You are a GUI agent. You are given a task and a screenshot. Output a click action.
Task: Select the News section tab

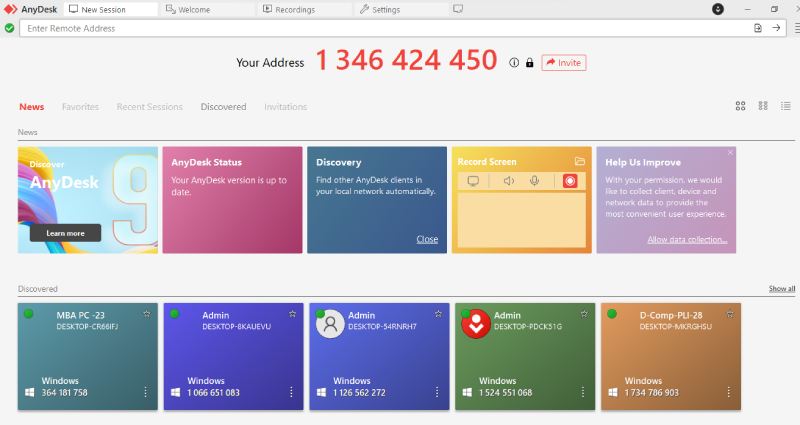tap(32, 107)
